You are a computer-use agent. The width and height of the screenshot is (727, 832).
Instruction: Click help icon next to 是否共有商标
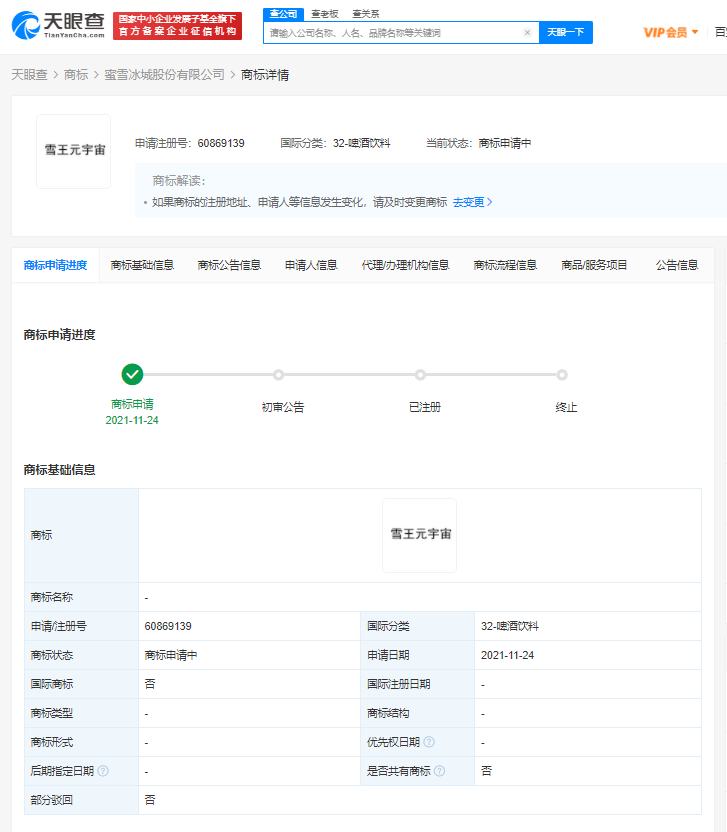point(439,771)
